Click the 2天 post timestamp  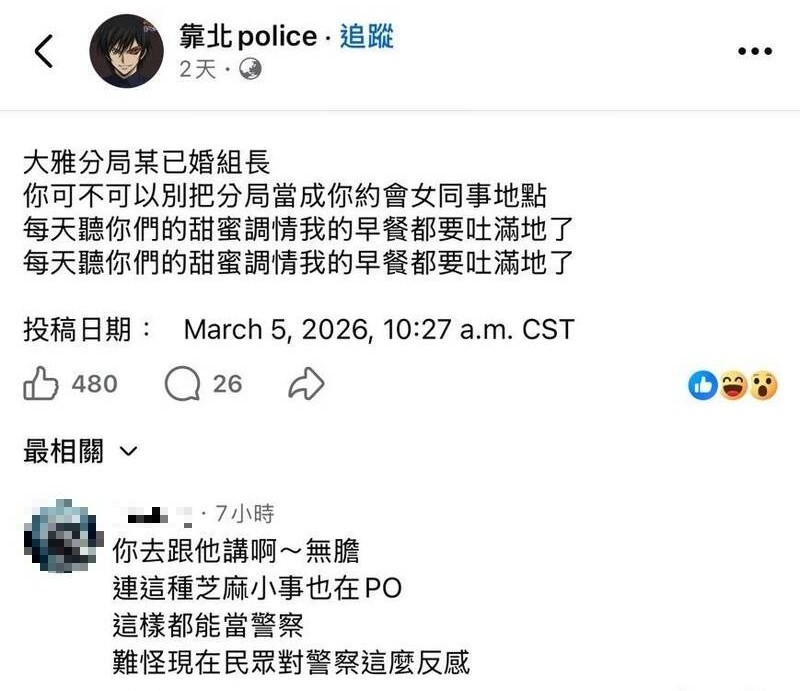(198, 69)
